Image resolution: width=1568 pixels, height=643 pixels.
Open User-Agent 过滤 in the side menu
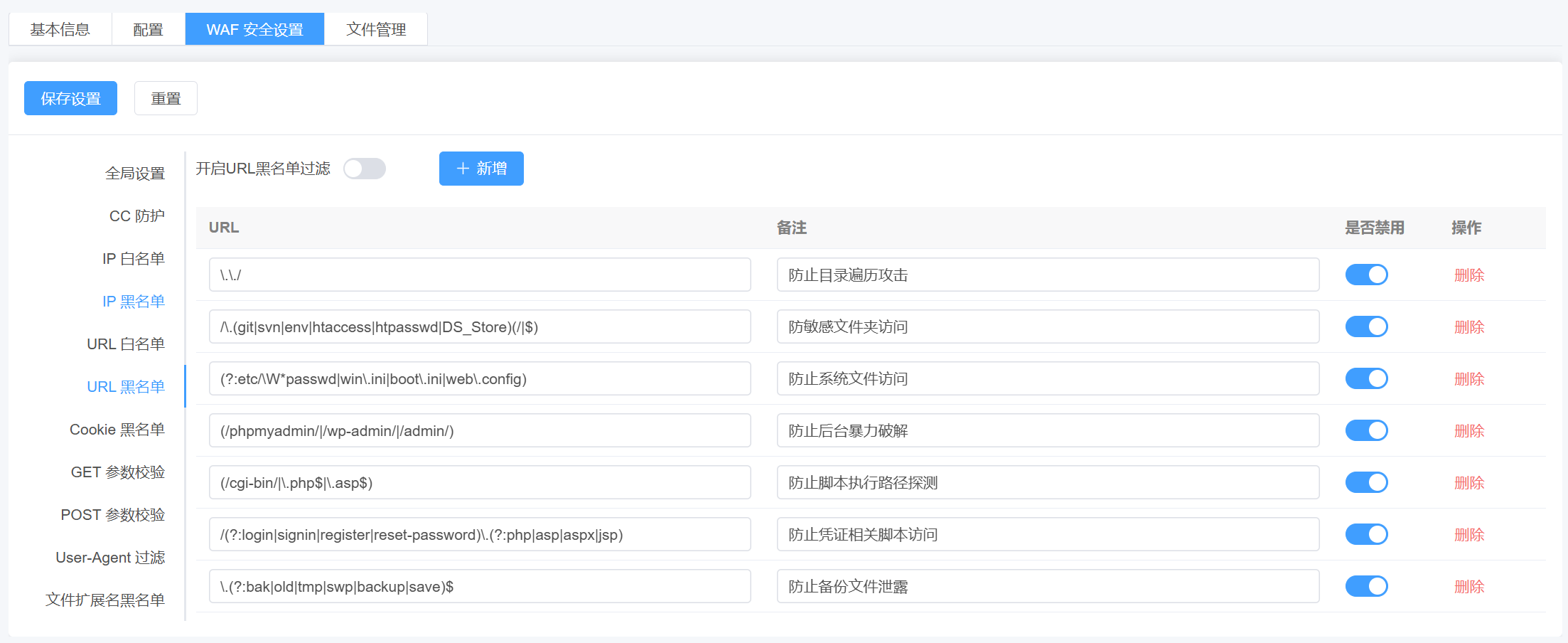[110, 558]
